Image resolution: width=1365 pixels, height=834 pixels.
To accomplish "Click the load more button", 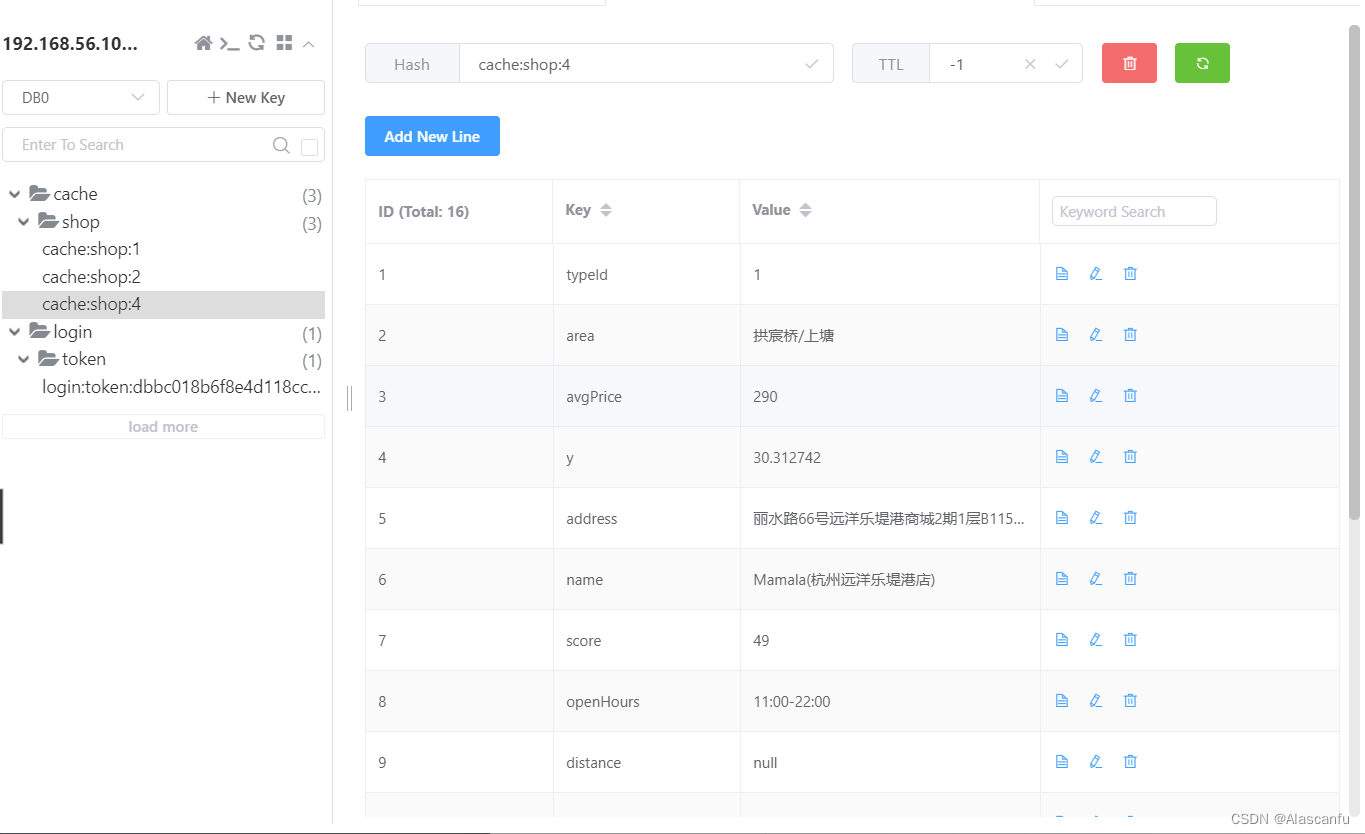I will coord(164,427).
